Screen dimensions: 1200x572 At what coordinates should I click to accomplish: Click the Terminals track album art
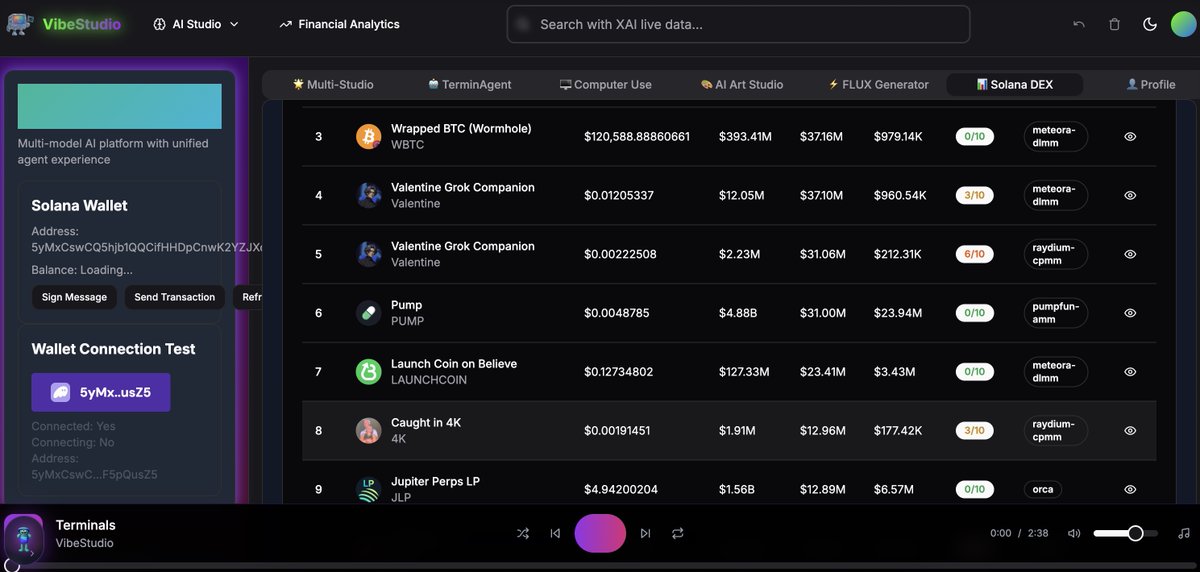pyautogui.click(x=23, y=536)
